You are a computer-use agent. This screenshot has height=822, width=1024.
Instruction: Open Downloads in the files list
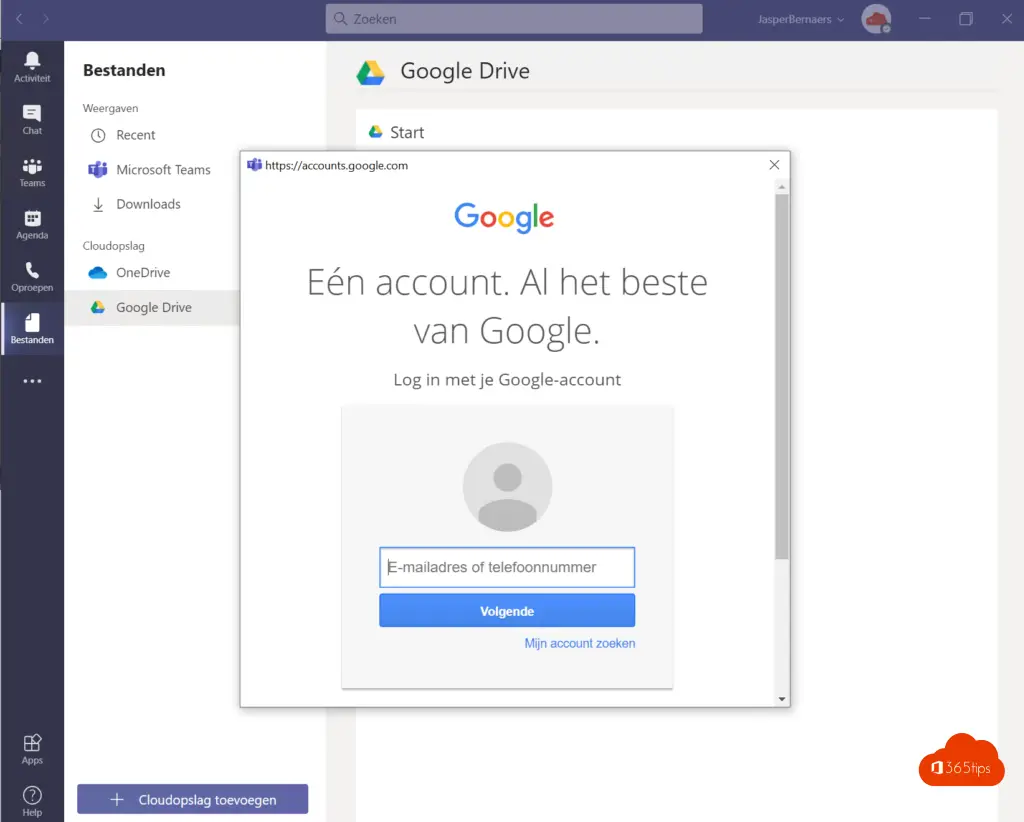point(148,204)
